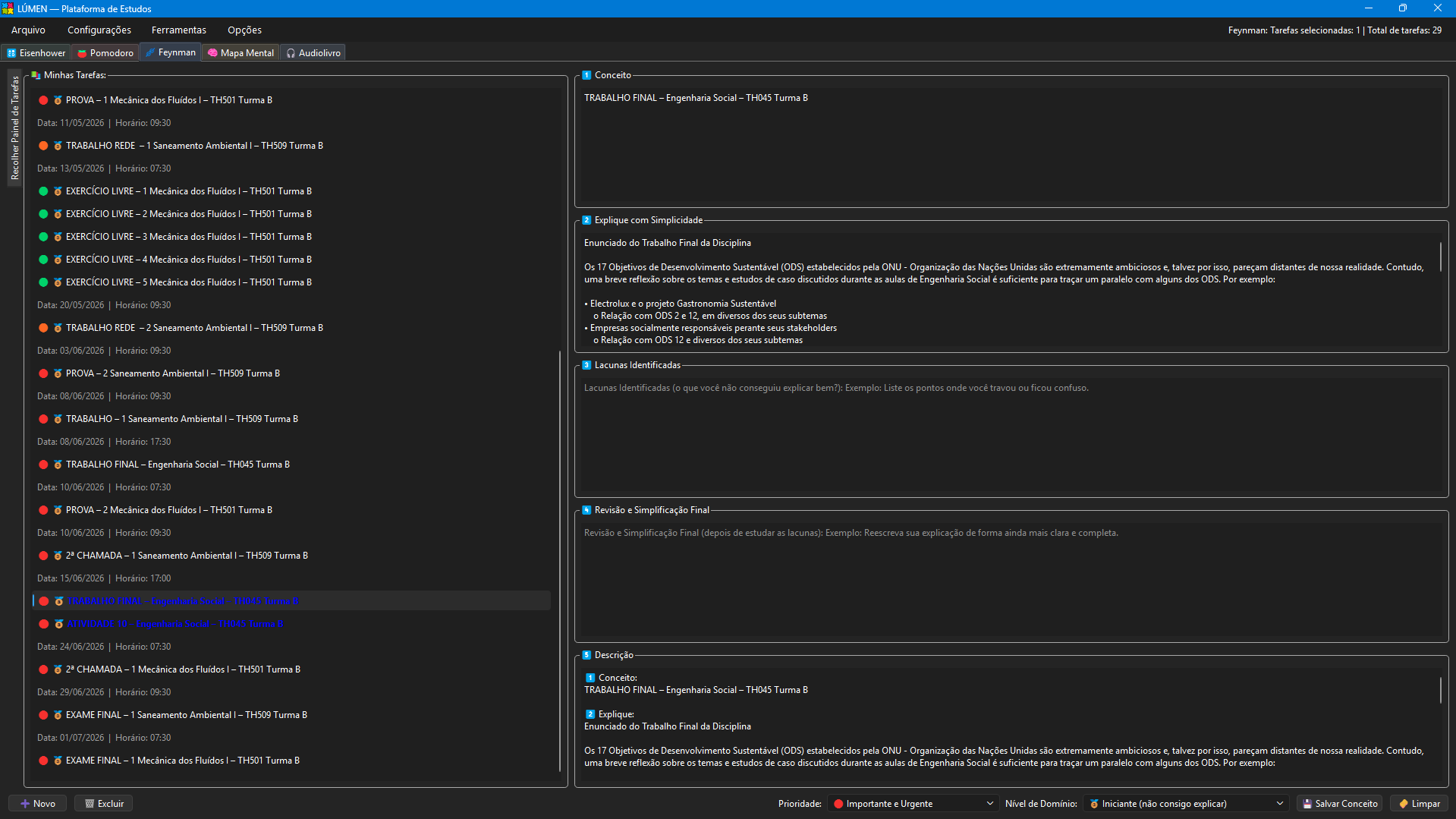Open the Prioridade dropdown
The width and height of the screenshot is (1456, 819).
click(x=913, y=804)
